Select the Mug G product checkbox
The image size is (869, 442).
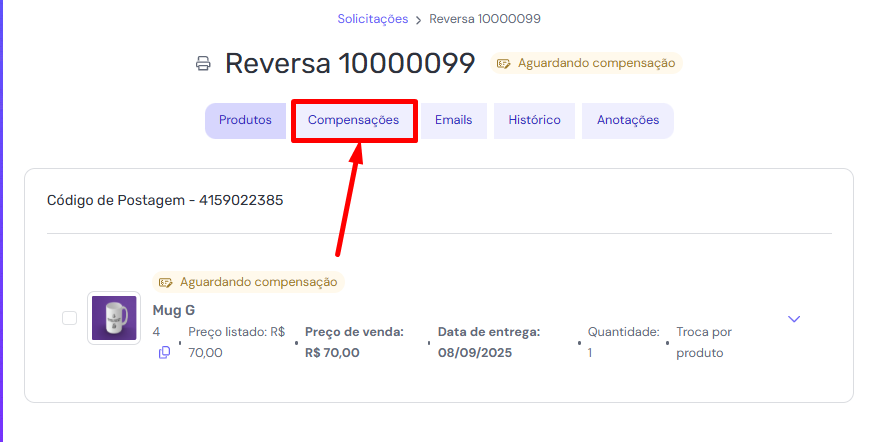69,318
